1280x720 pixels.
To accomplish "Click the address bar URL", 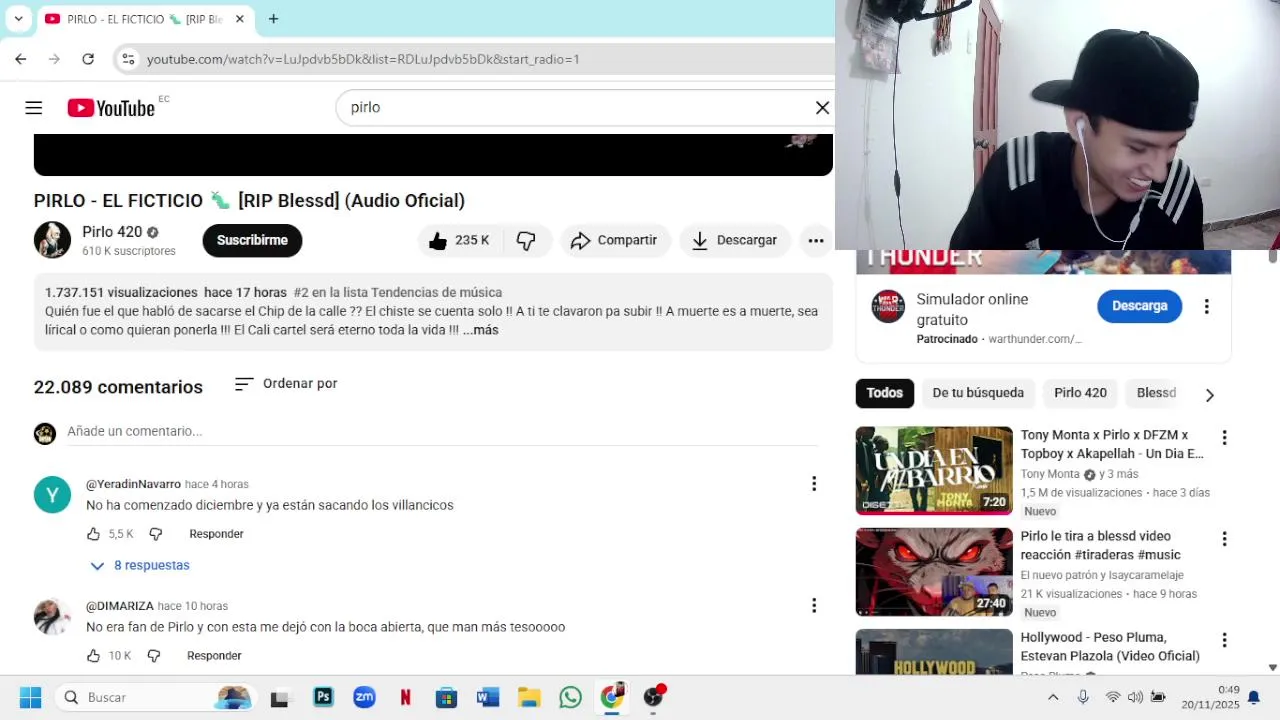I will (363, 59).
